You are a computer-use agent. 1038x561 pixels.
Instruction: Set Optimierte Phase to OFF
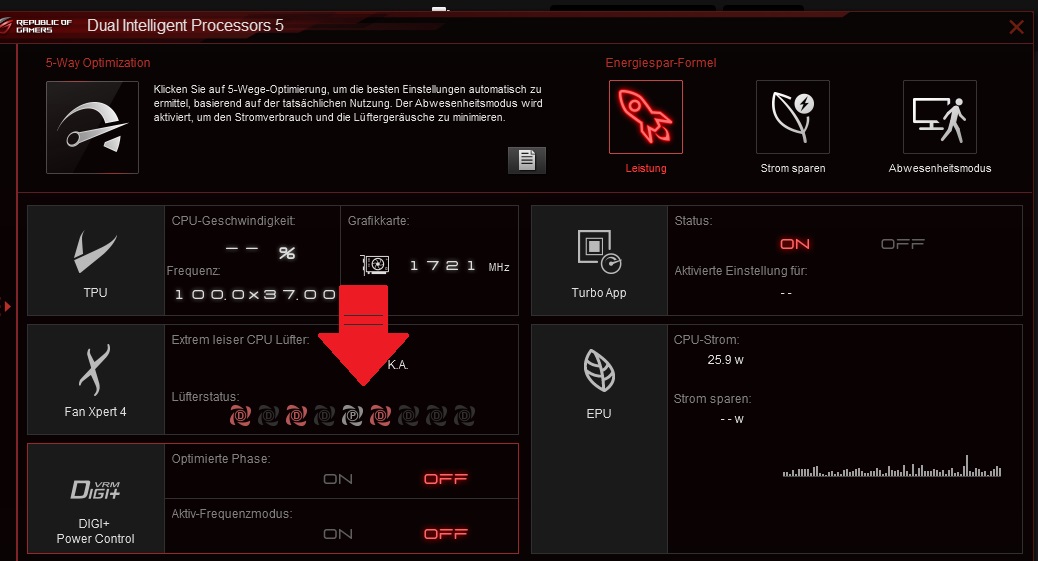(446, 479)
